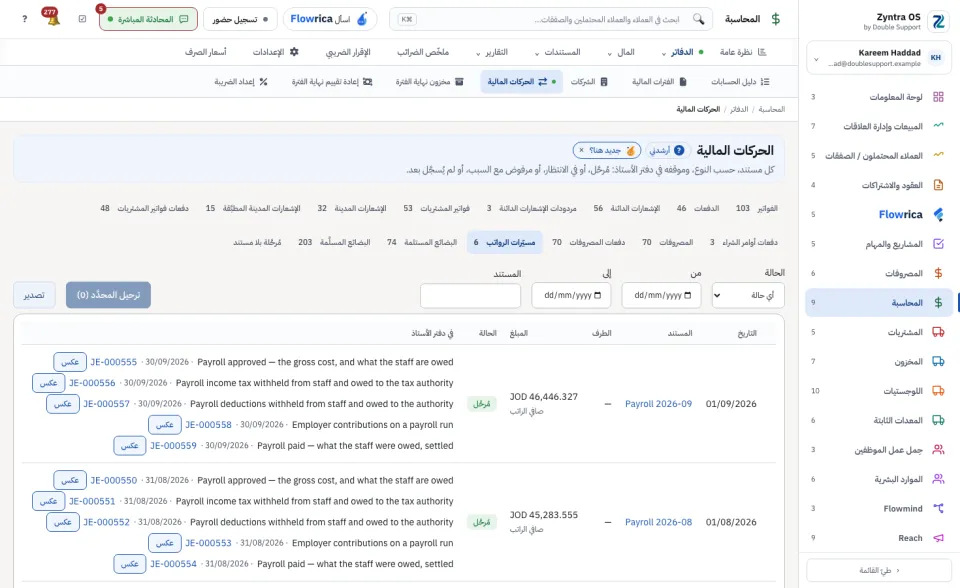Focus the المستند filter input field
This screenshot has height=588, width=960.
click(470, 295)
